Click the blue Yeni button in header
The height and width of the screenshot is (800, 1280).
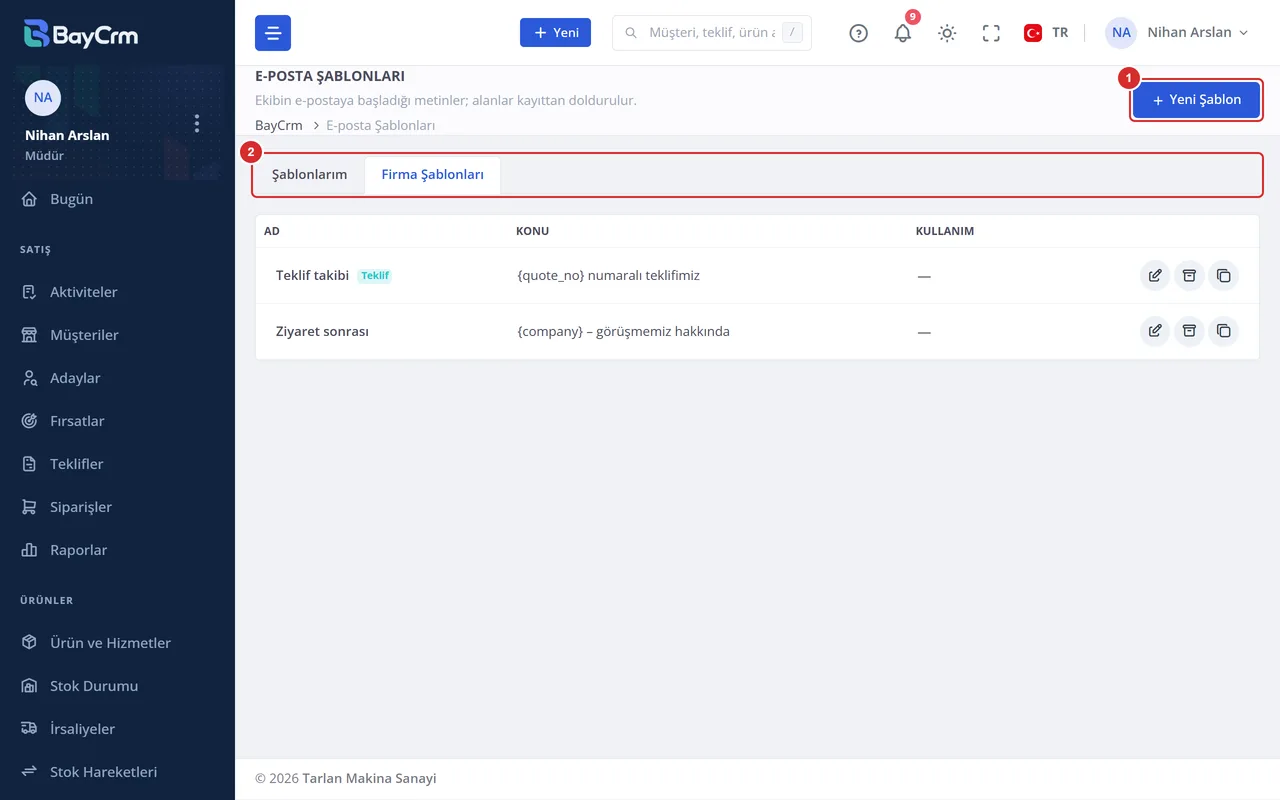coord(556,33)
